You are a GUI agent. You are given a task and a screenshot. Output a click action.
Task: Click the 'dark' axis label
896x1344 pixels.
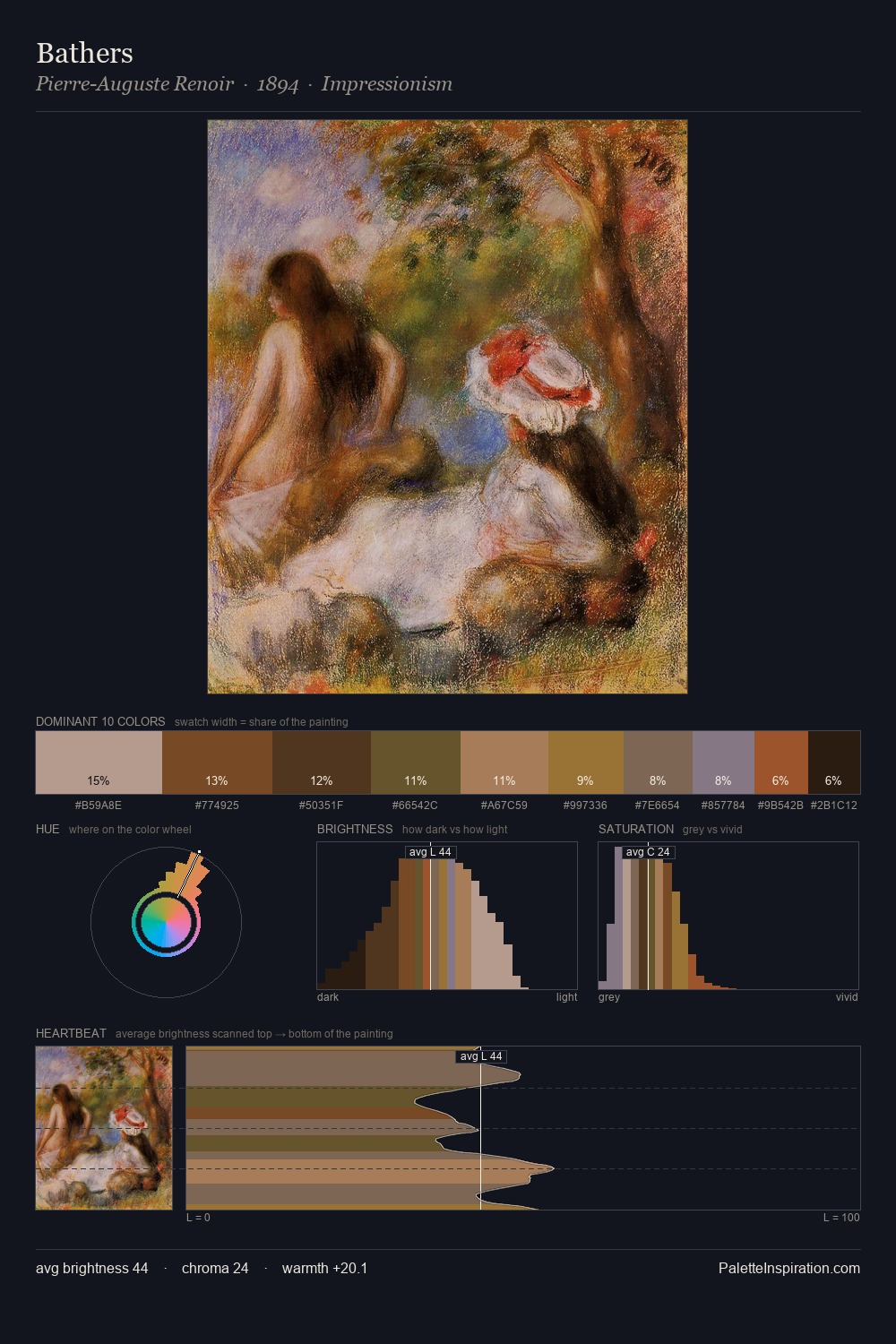[x=328, y=997]
